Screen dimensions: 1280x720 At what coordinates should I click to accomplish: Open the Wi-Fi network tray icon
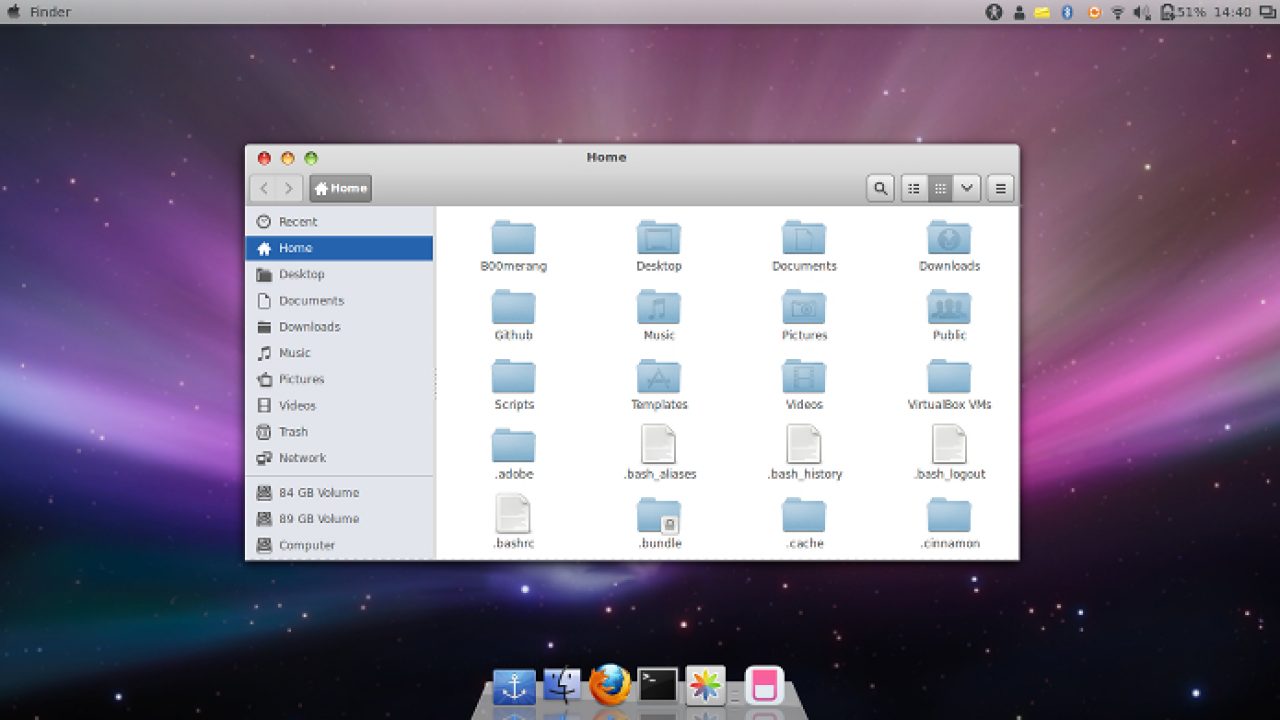(x=1118, y=12)
